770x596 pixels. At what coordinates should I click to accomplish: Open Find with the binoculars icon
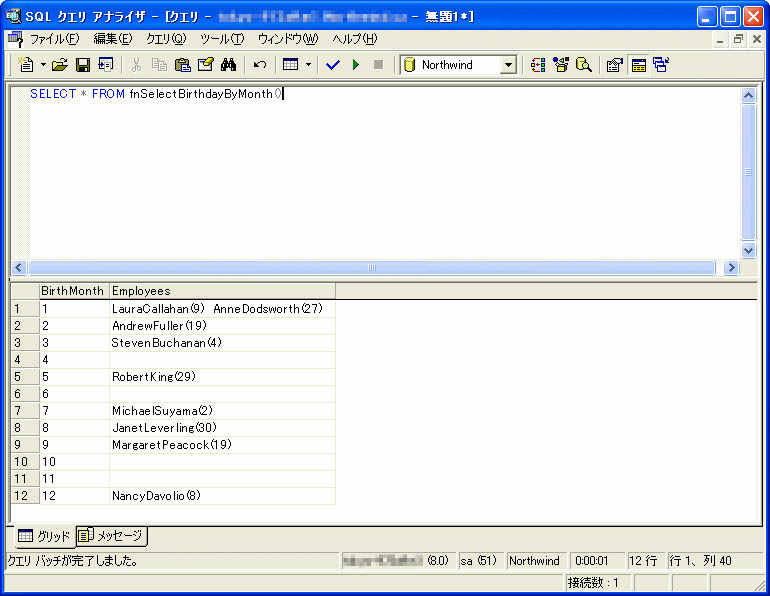tap(228, 65)
